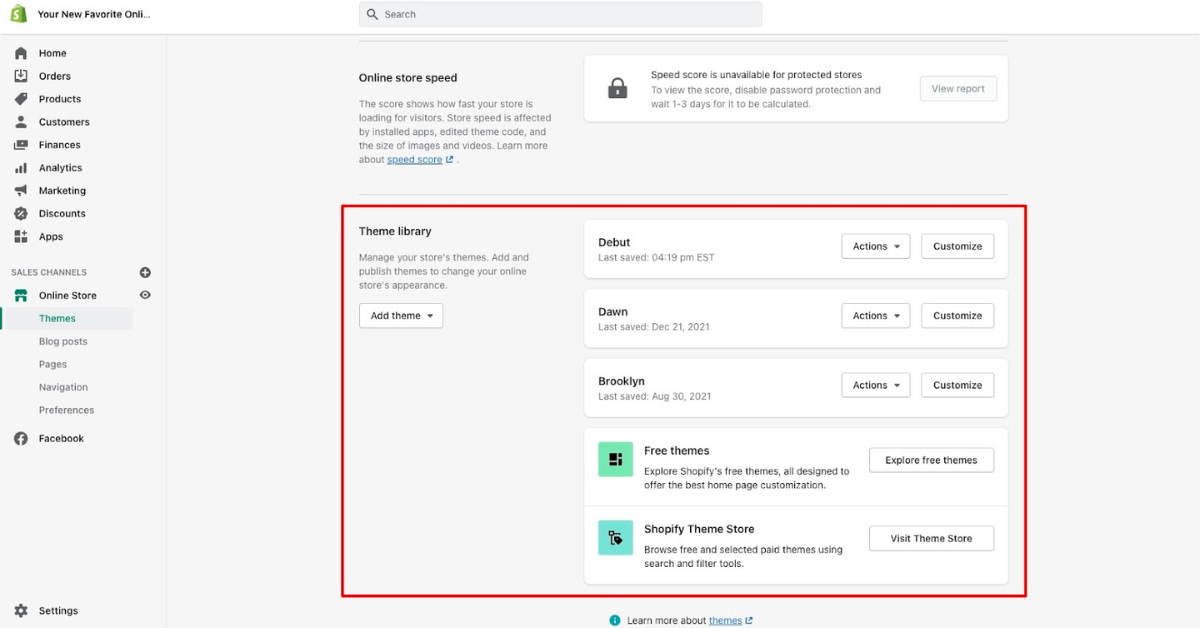Click the Discounts icon
Viewport: 1200px width, 628px height.
pyautogui.click(x=22, y=213)
